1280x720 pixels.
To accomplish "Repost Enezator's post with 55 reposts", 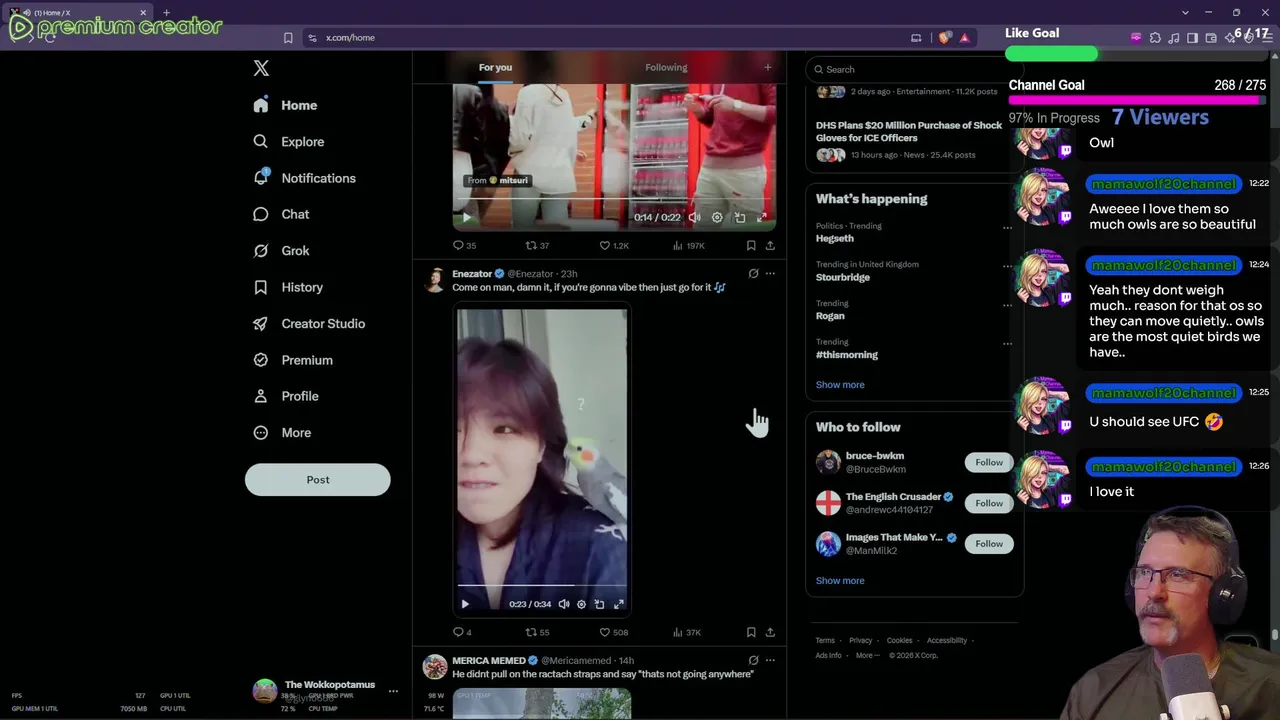I will (538, 632).
